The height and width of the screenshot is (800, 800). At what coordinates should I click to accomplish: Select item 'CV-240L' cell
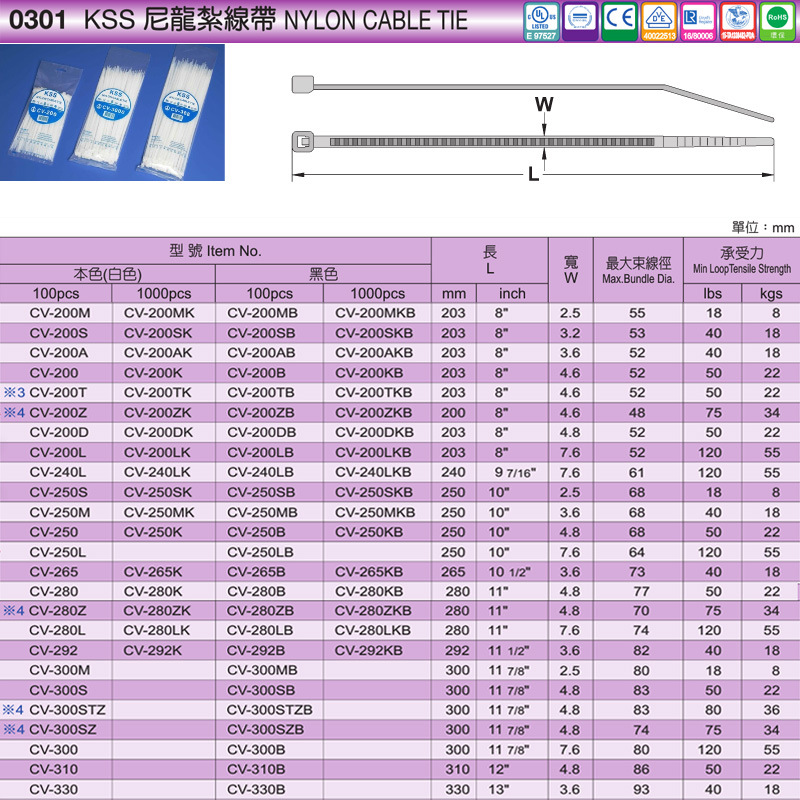pyautogui.click(x=58, y=472)
